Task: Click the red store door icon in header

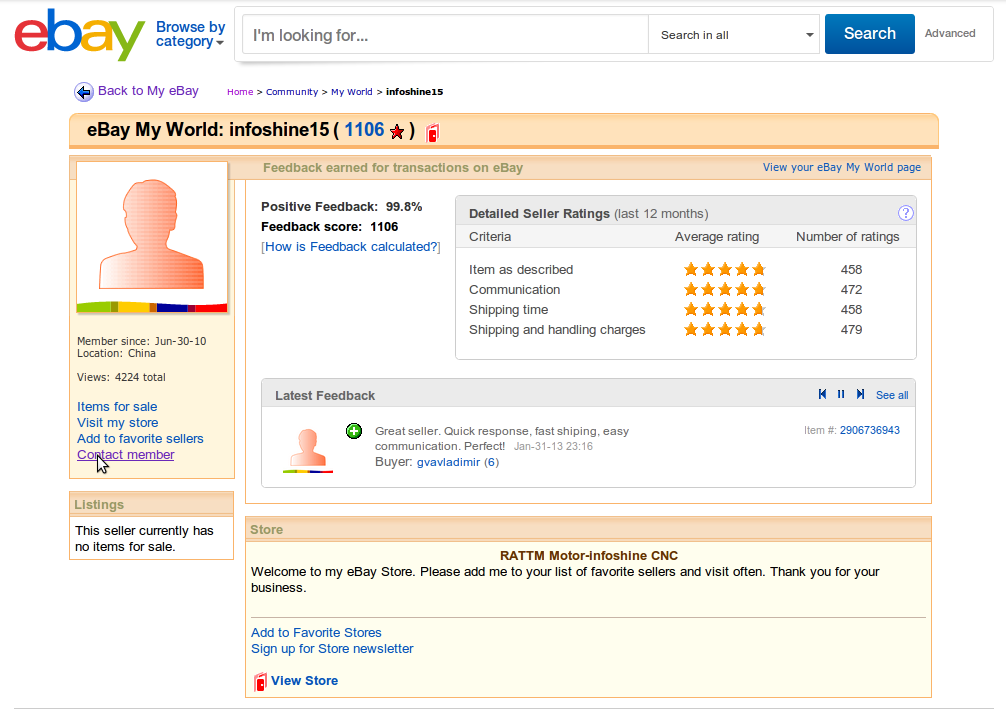Action: pyautogui.click(x=432, y=132)
